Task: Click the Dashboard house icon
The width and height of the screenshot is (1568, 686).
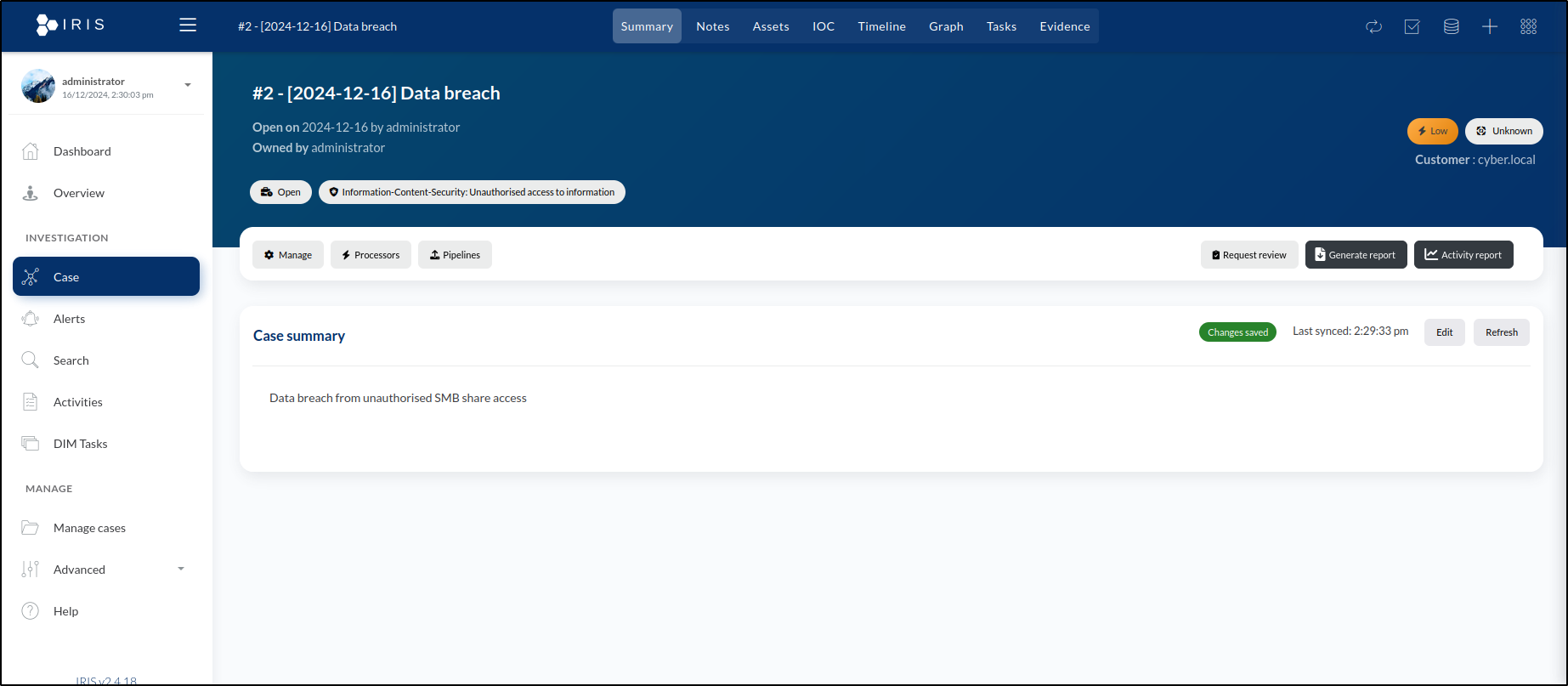Action: pyautogui.click(x=31, y=151)
